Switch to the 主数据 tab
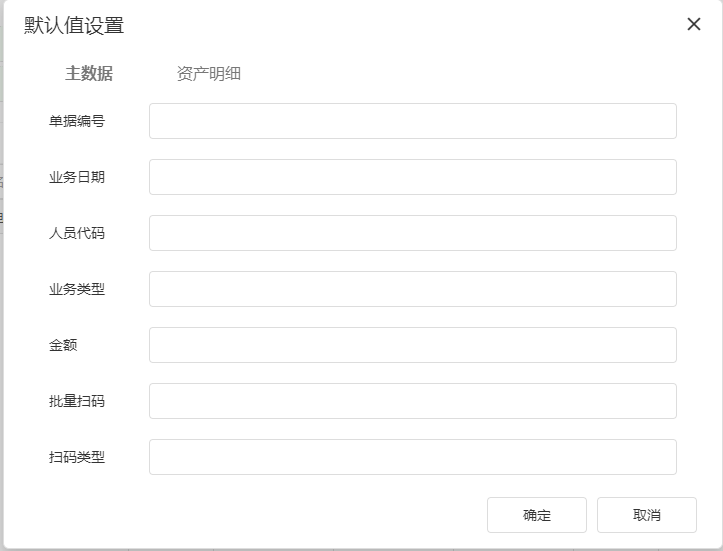The height and width of the screenshot is (551, 723). (x=89, y=74)
